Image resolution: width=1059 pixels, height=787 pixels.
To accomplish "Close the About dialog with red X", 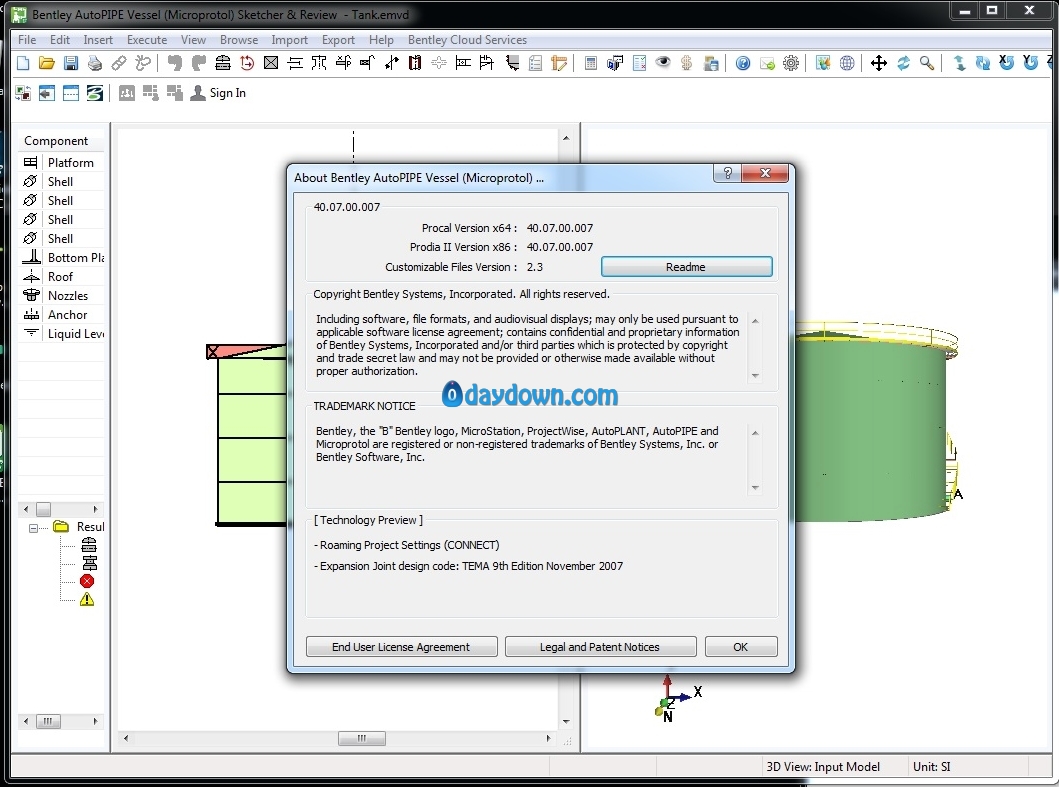I will (x=765, y=173).
